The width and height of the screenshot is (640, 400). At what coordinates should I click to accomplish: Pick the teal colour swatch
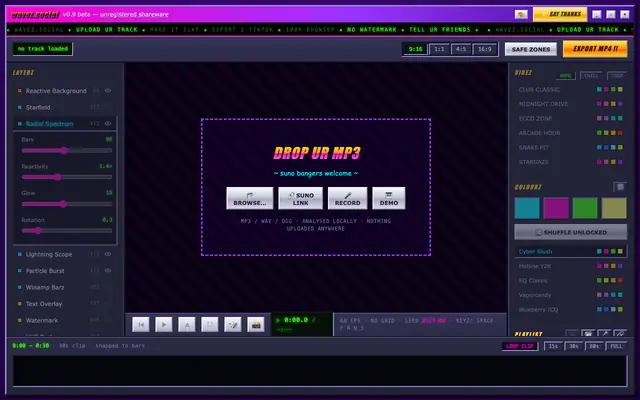click(x=527, y=208)
